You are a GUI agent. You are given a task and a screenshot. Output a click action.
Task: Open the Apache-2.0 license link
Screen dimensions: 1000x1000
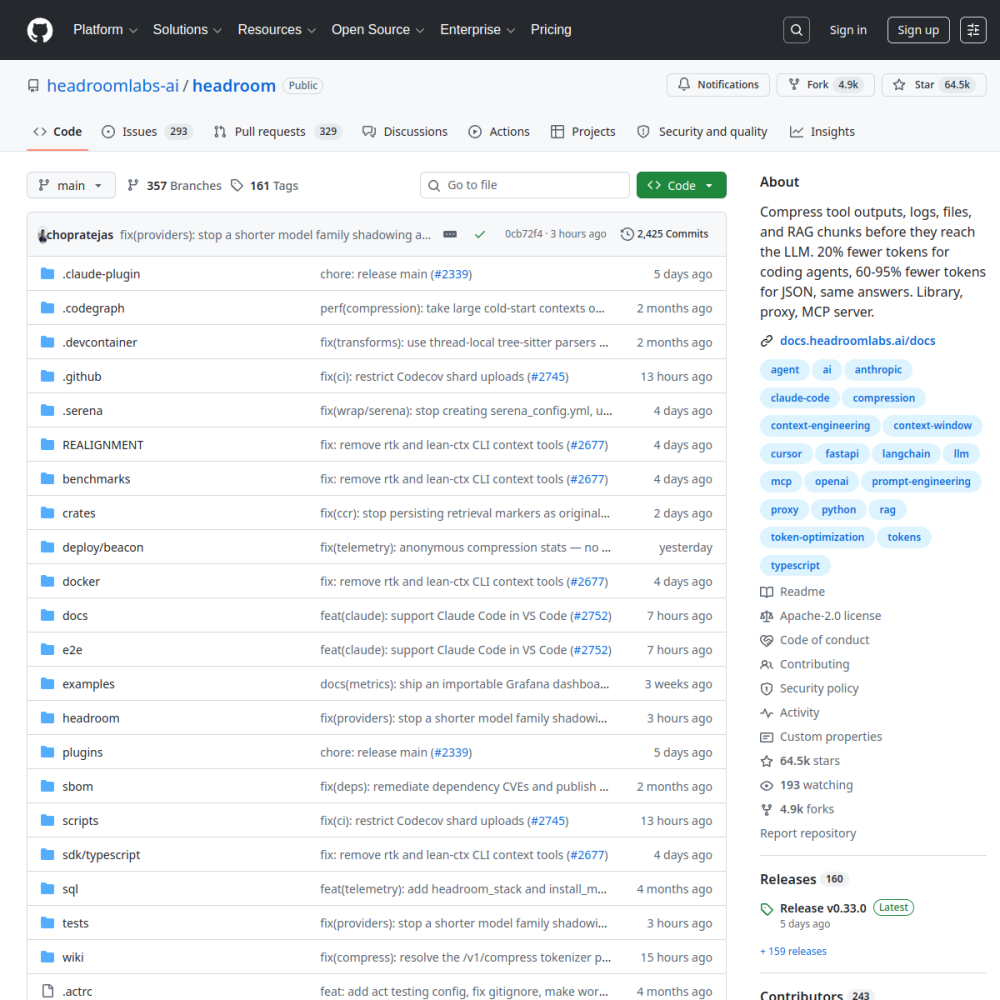(x=821, y=616)
